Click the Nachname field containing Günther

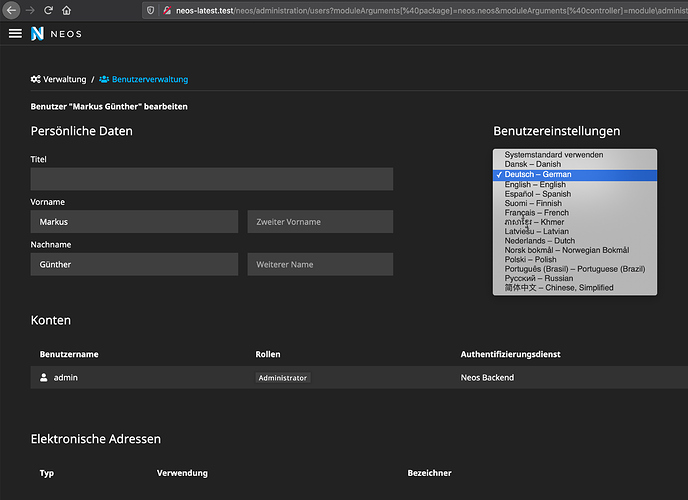click(x=134, y=264)
